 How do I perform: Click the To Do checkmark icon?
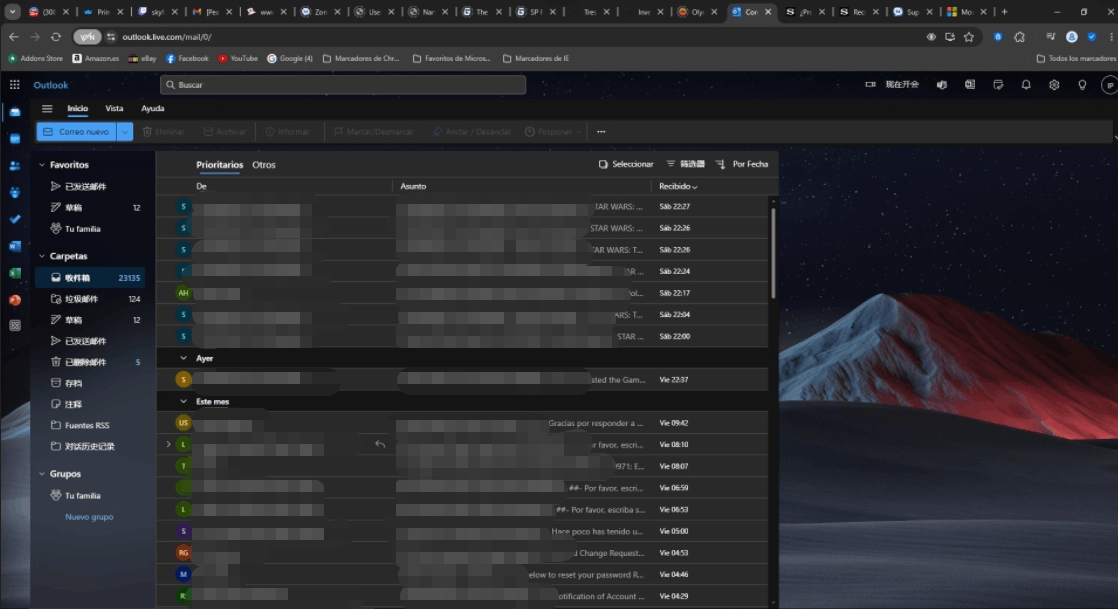15,219
